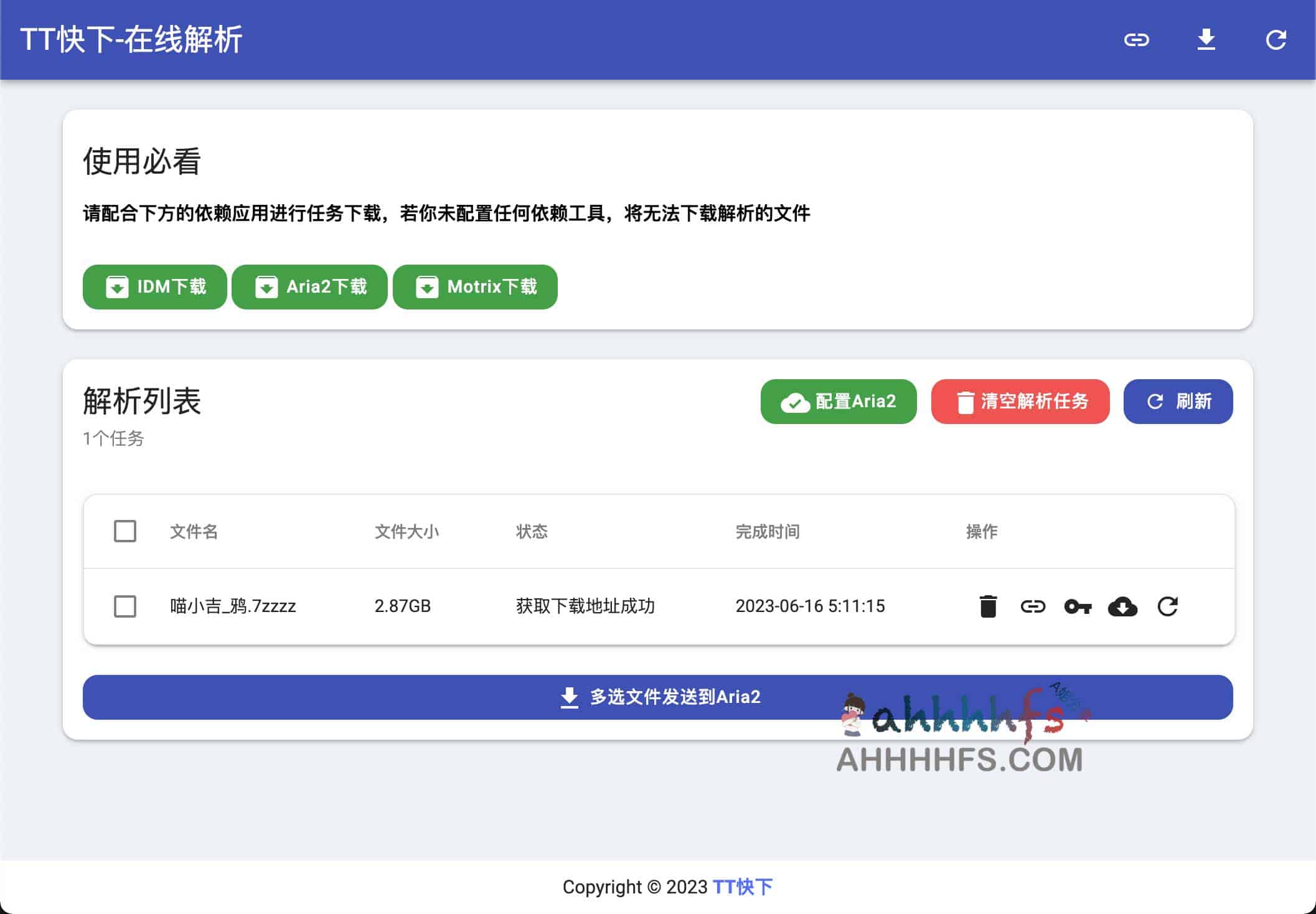Image resolution: width=1316 pixels, height=914 pixels.
Task: Click the refresh icon at top right
Action: coord(1277,39)
